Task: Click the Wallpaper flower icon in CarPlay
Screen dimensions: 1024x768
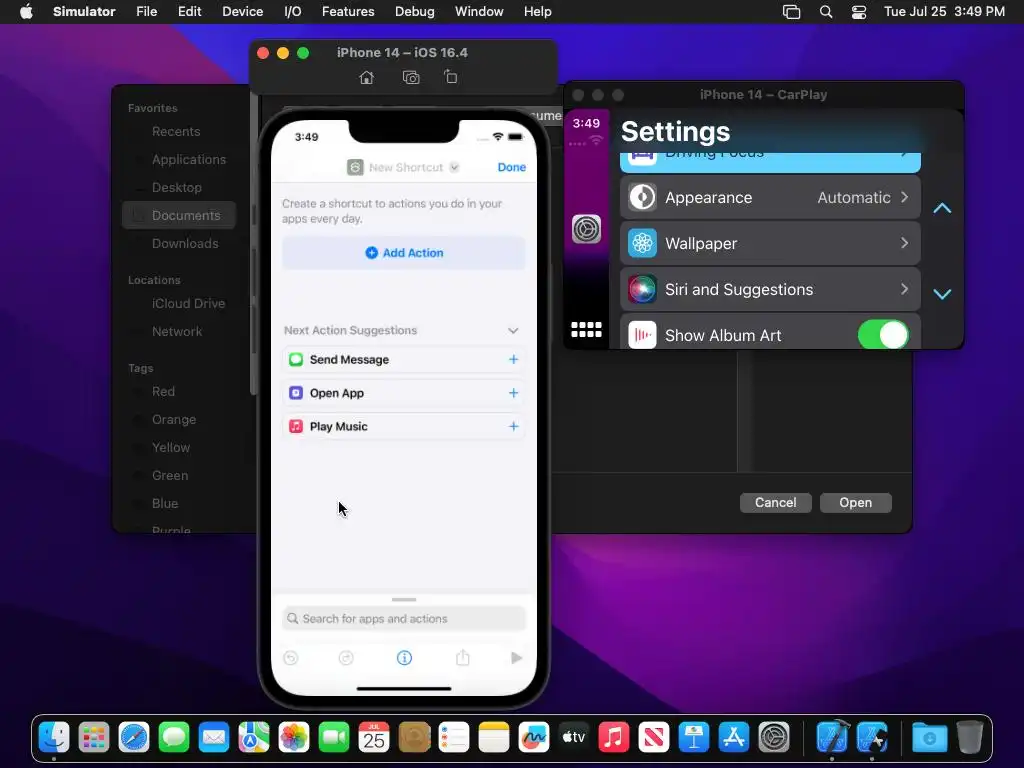Action: click(x=642, y=244)
